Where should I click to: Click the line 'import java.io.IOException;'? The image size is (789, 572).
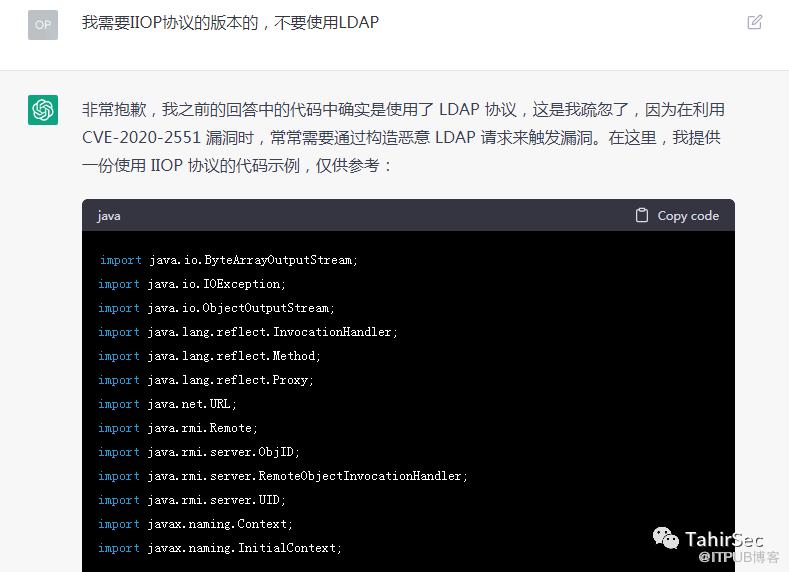pos(192,284)
